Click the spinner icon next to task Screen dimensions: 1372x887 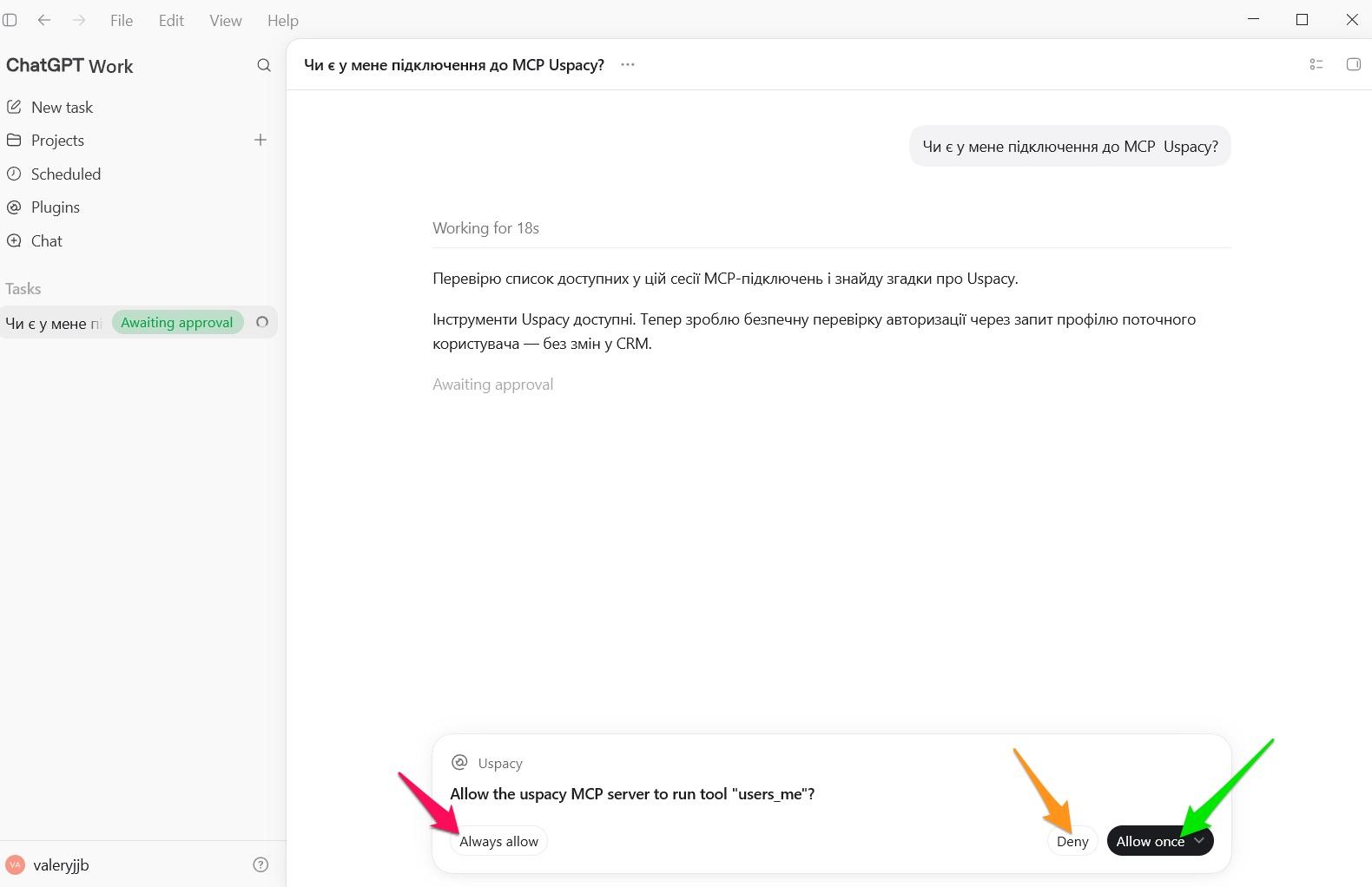262,323
